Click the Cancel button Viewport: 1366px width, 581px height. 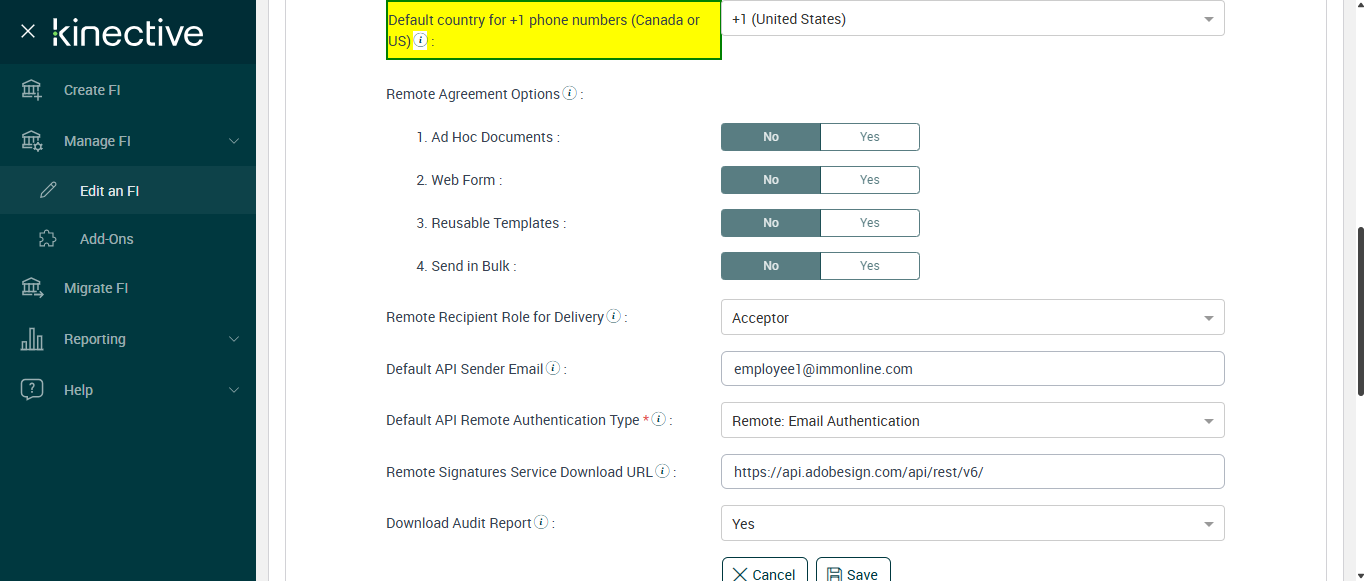coord(765,573)
